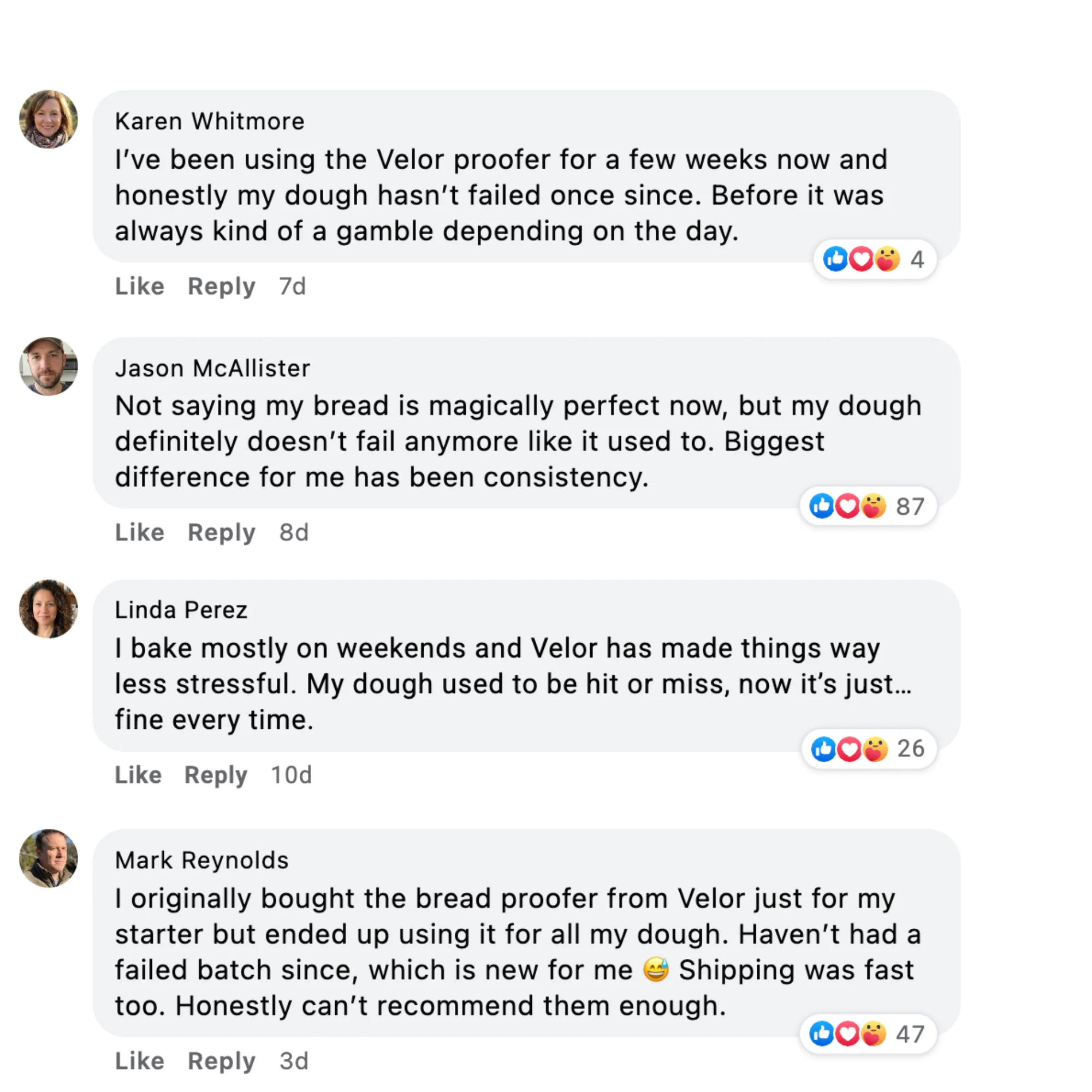Open Mark Reynolds' profile picture

(49, 858)
